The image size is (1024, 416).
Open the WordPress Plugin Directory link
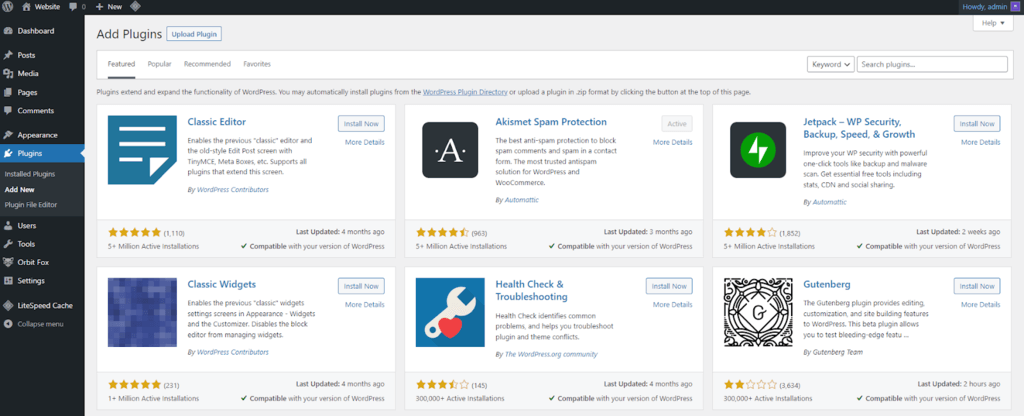coord(464,92)
